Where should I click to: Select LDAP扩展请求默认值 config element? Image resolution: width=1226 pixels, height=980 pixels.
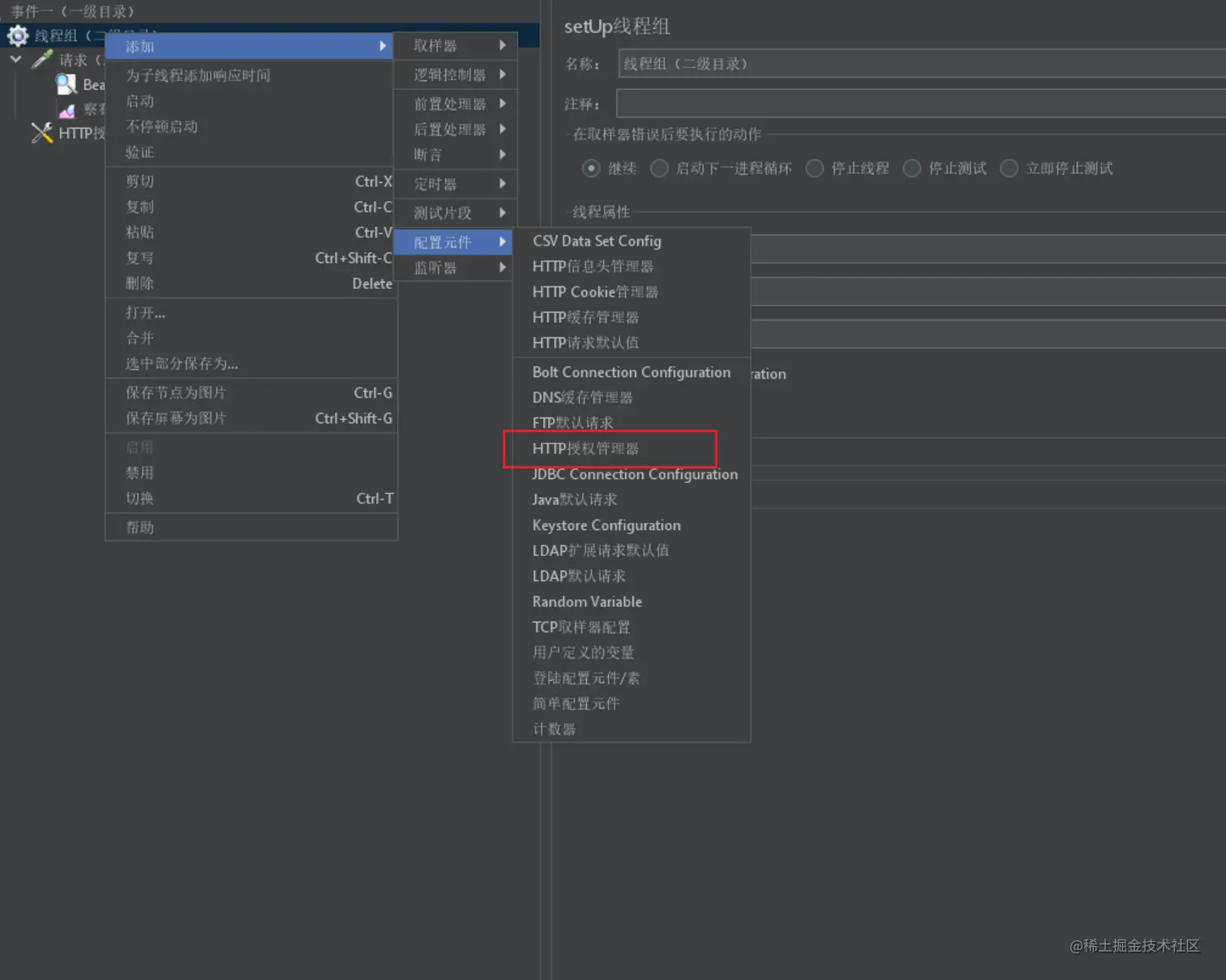632,550
